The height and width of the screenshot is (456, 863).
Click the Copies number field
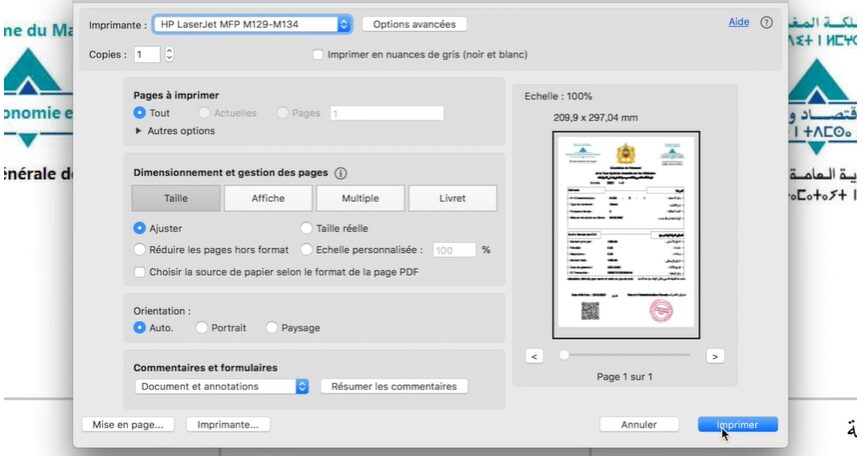pos(147,54)
